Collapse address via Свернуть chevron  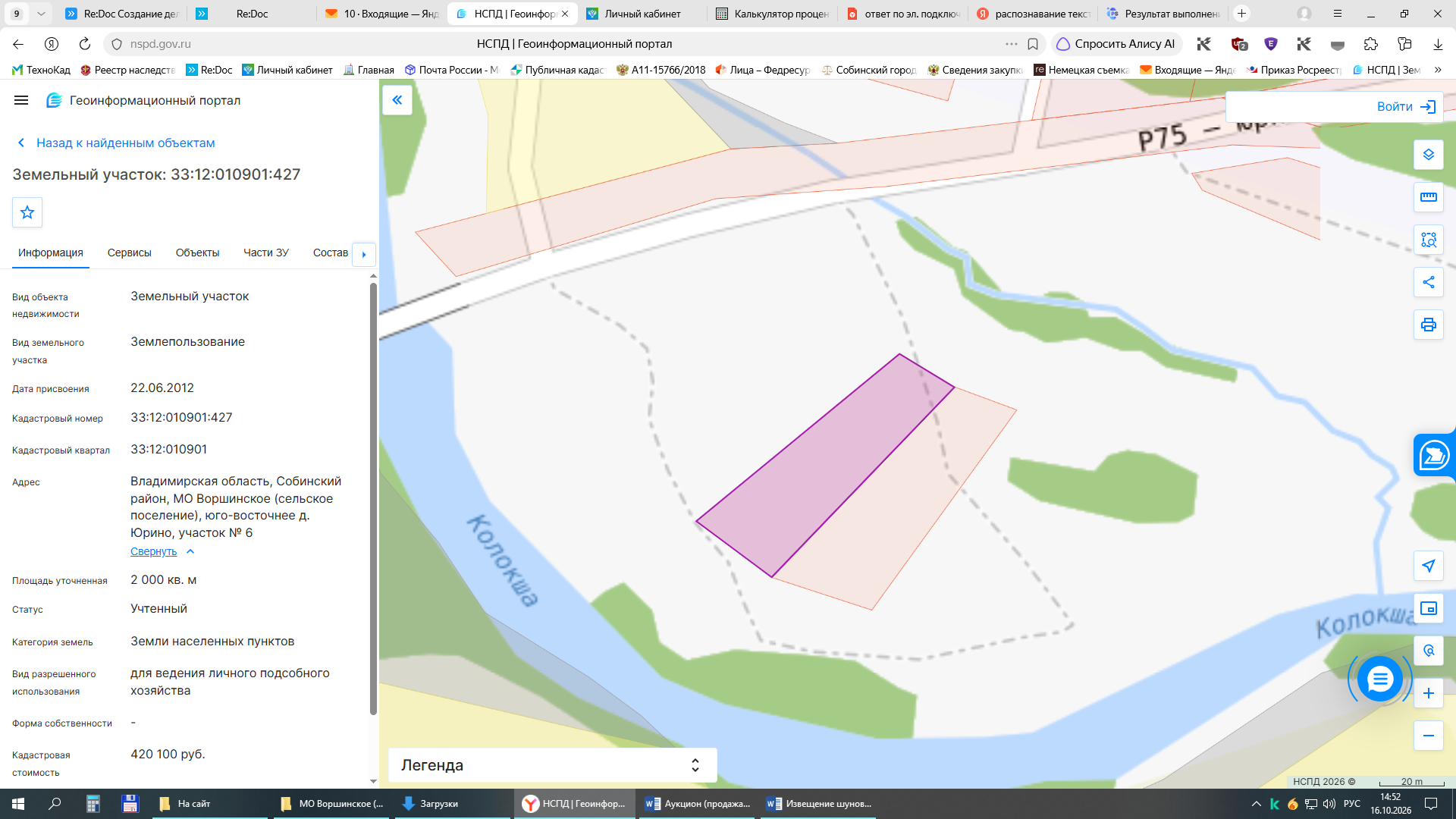pyautogui.click(x=190, y=551)
